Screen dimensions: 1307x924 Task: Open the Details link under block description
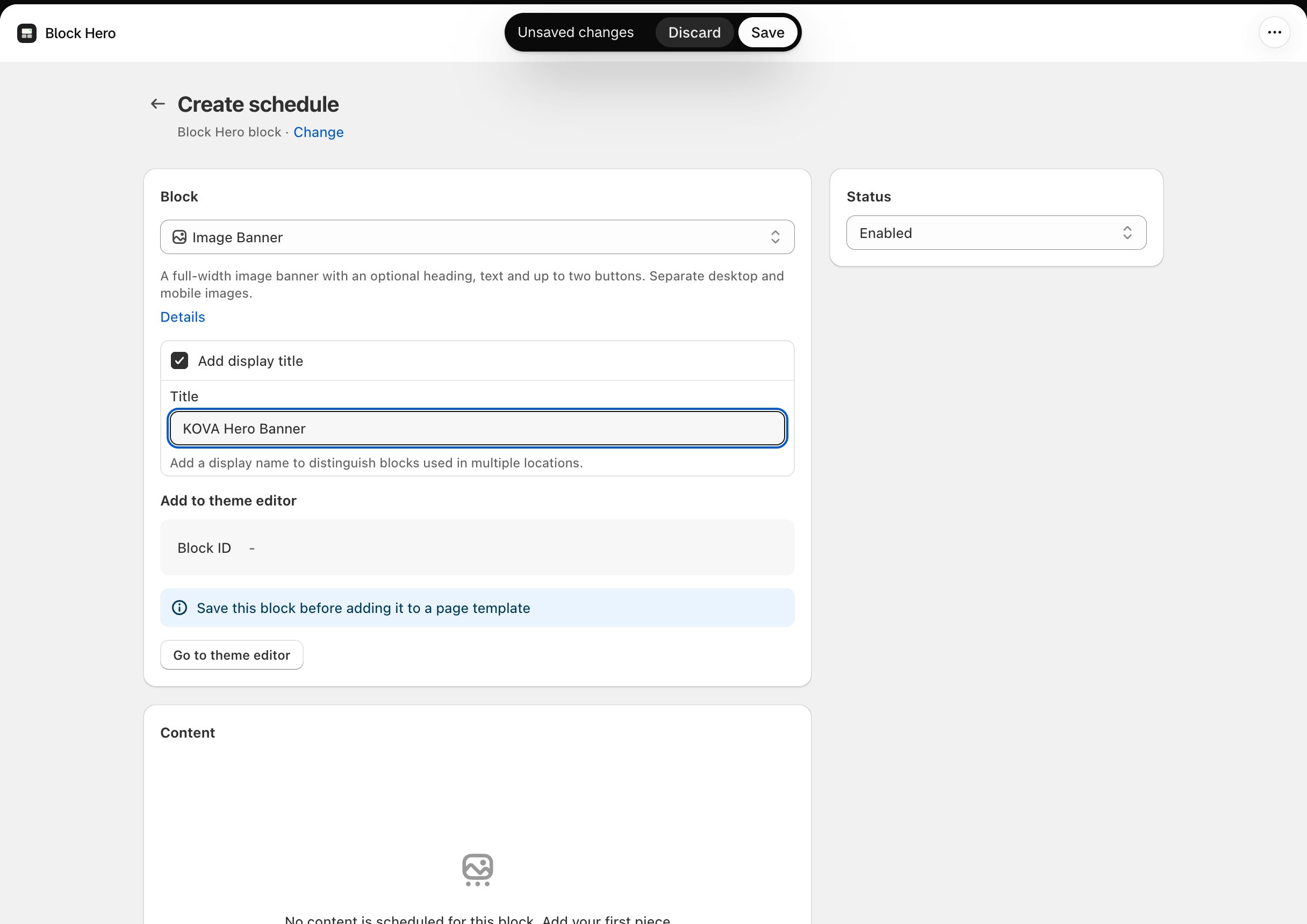pyautogui.click(x=182, y=317)
